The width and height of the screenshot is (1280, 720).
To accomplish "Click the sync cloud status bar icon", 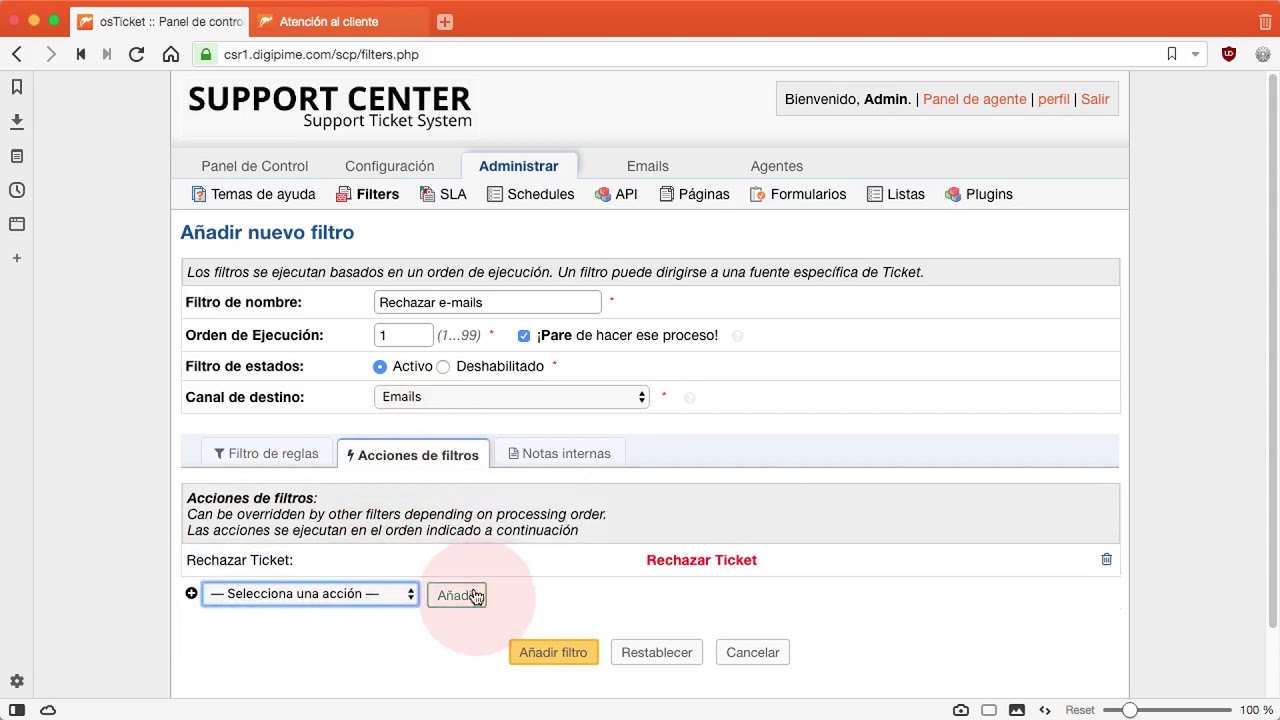I will point(48,710).
